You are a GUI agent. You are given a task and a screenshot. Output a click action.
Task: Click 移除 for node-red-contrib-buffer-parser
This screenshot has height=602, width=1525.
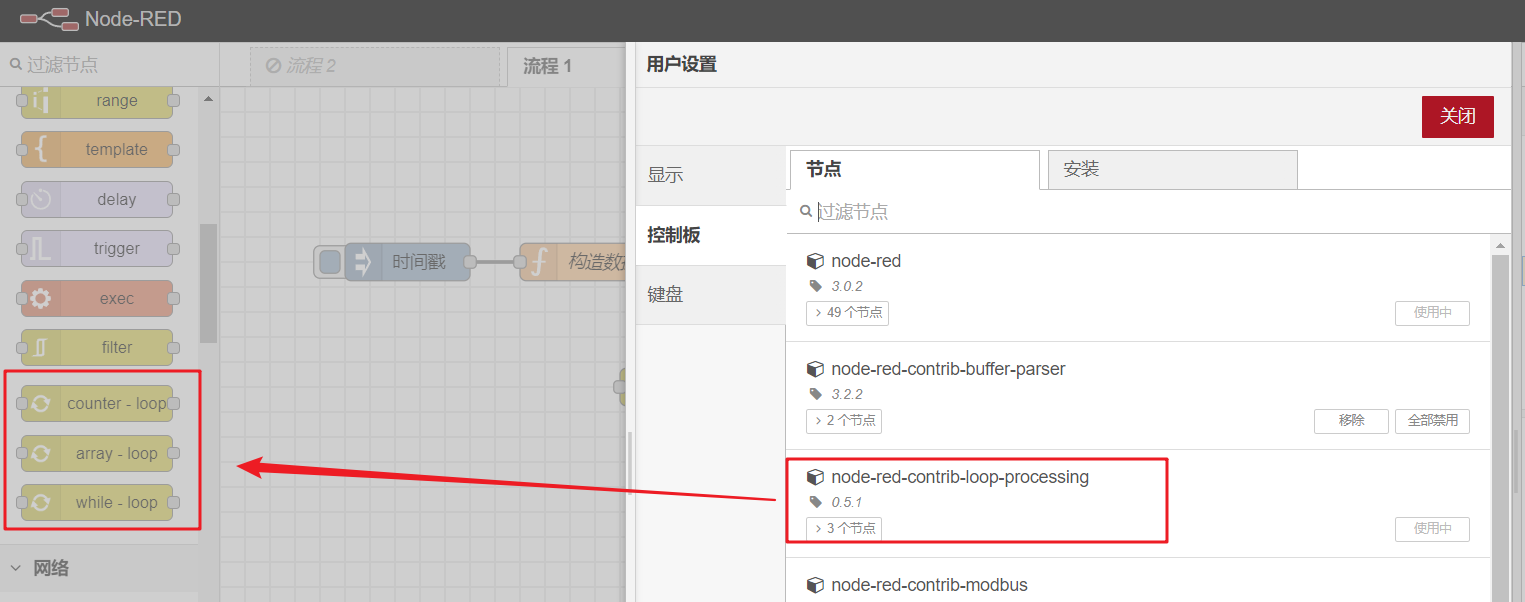pos(1352,421)
